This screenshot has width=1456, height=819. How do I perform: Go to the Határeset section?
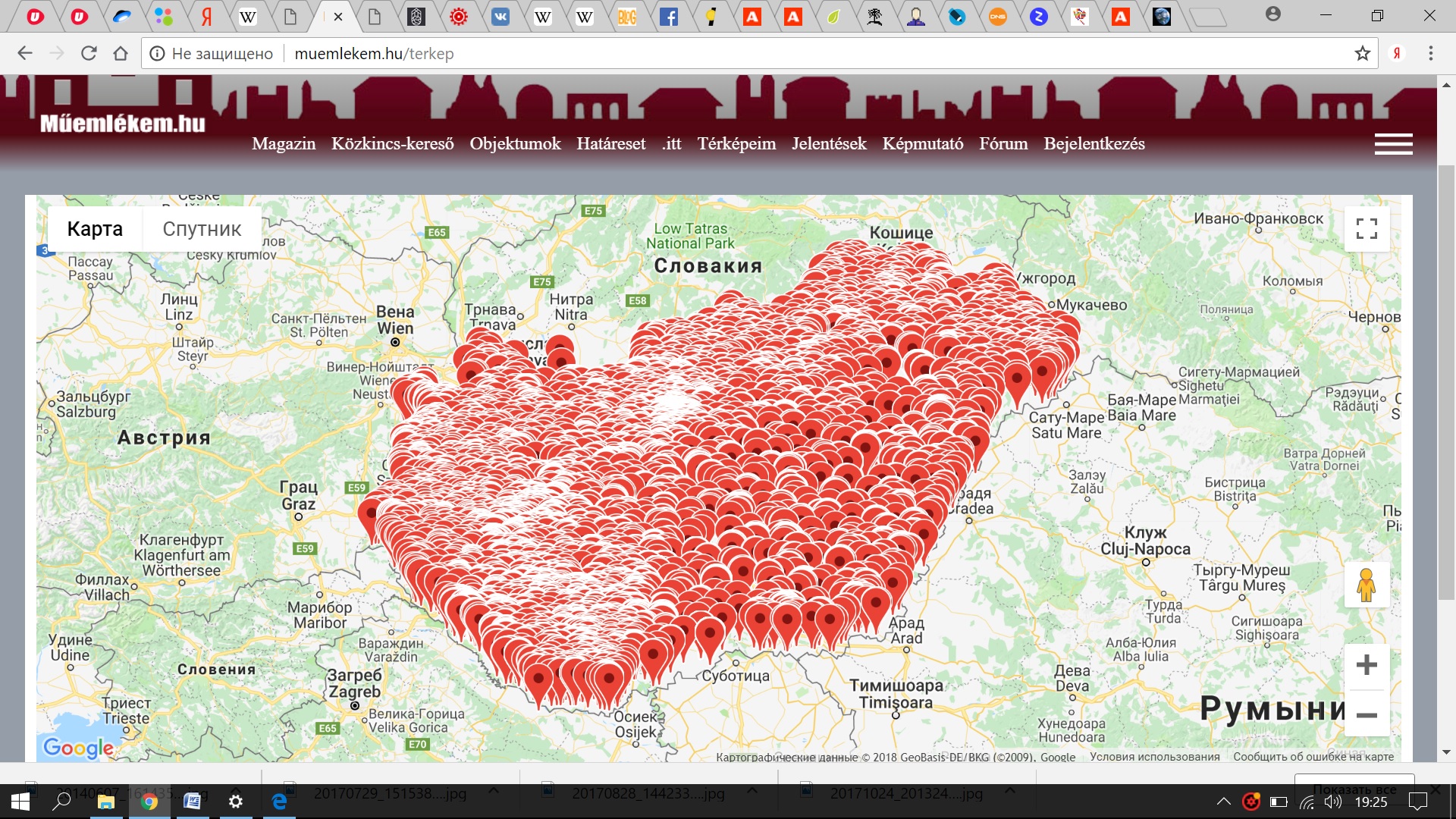point(611,144)
